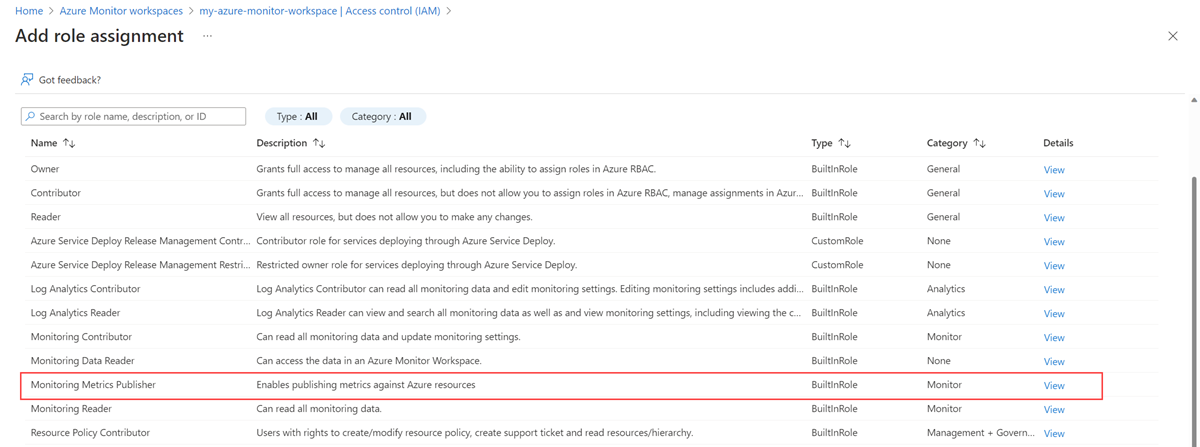
Task: Click the search magnifier icon
Action: [31, 117]
